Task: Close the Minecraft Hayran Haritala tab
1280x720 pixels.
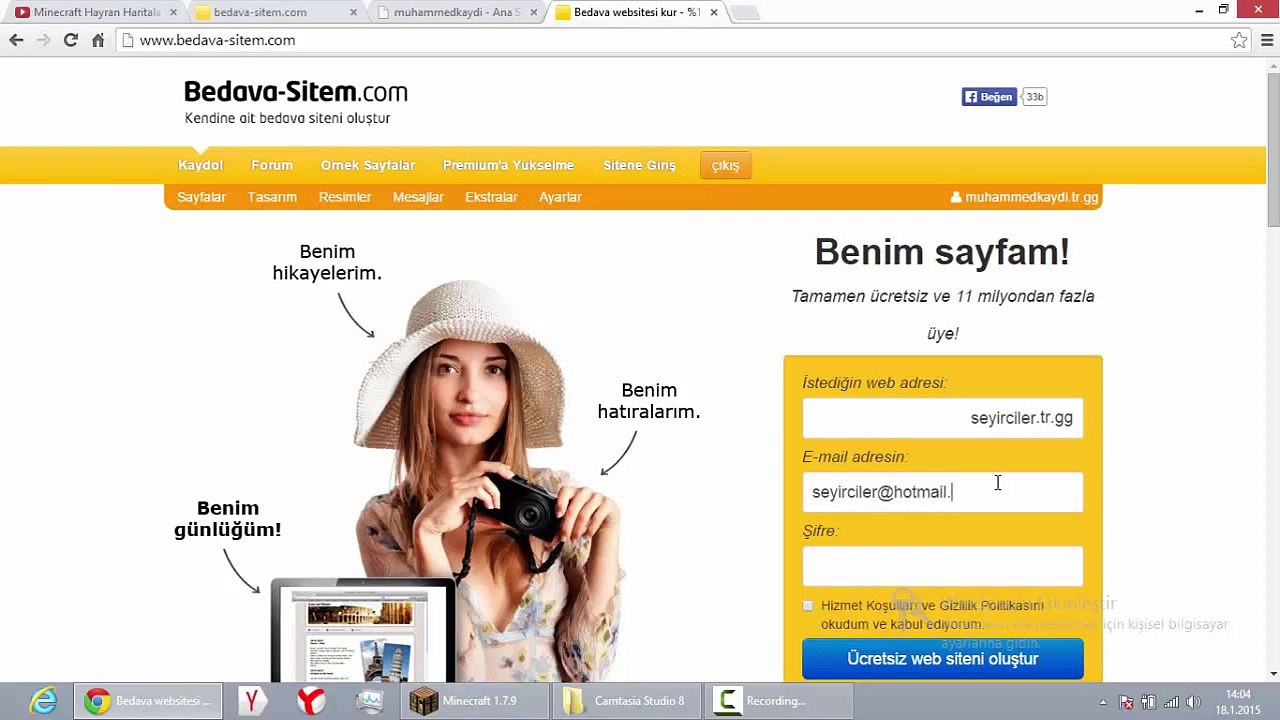Action: 173,12
